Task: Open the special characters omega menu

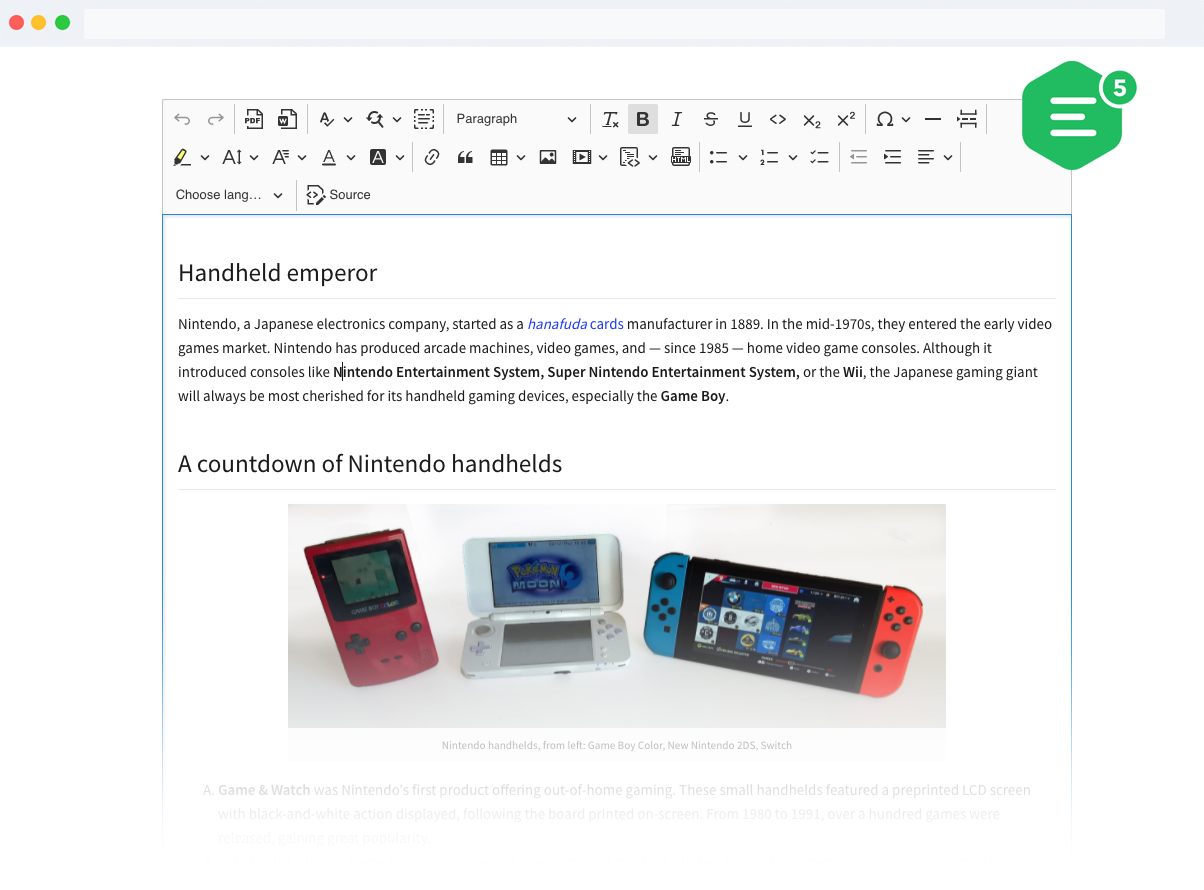Action: pos(893,119)
